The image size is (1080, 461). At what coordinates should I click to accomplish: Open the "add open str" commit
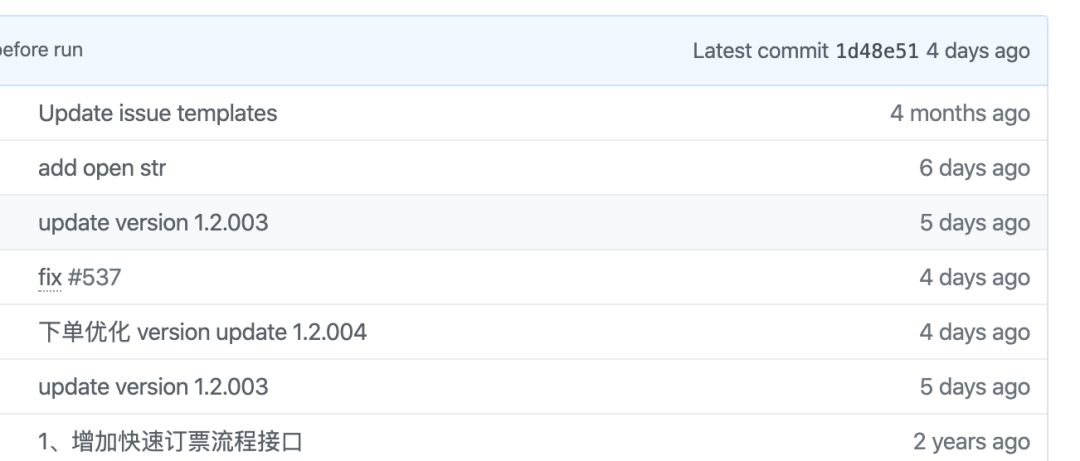point(102,168)
